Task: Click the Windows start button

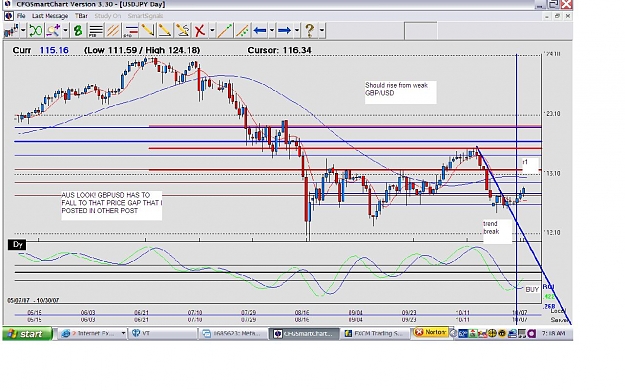Action: pos(27,334)
